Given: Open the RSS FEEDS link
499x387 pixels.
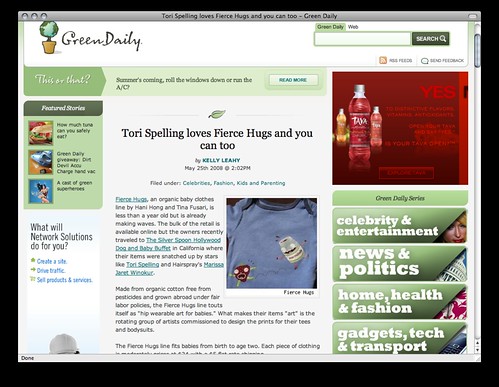Looking at the screenshot, I should click(400, 61).
